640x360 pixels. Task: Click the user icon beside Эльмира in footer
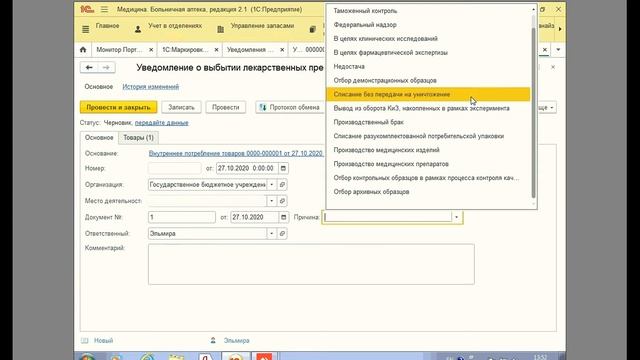coord(213,340)
